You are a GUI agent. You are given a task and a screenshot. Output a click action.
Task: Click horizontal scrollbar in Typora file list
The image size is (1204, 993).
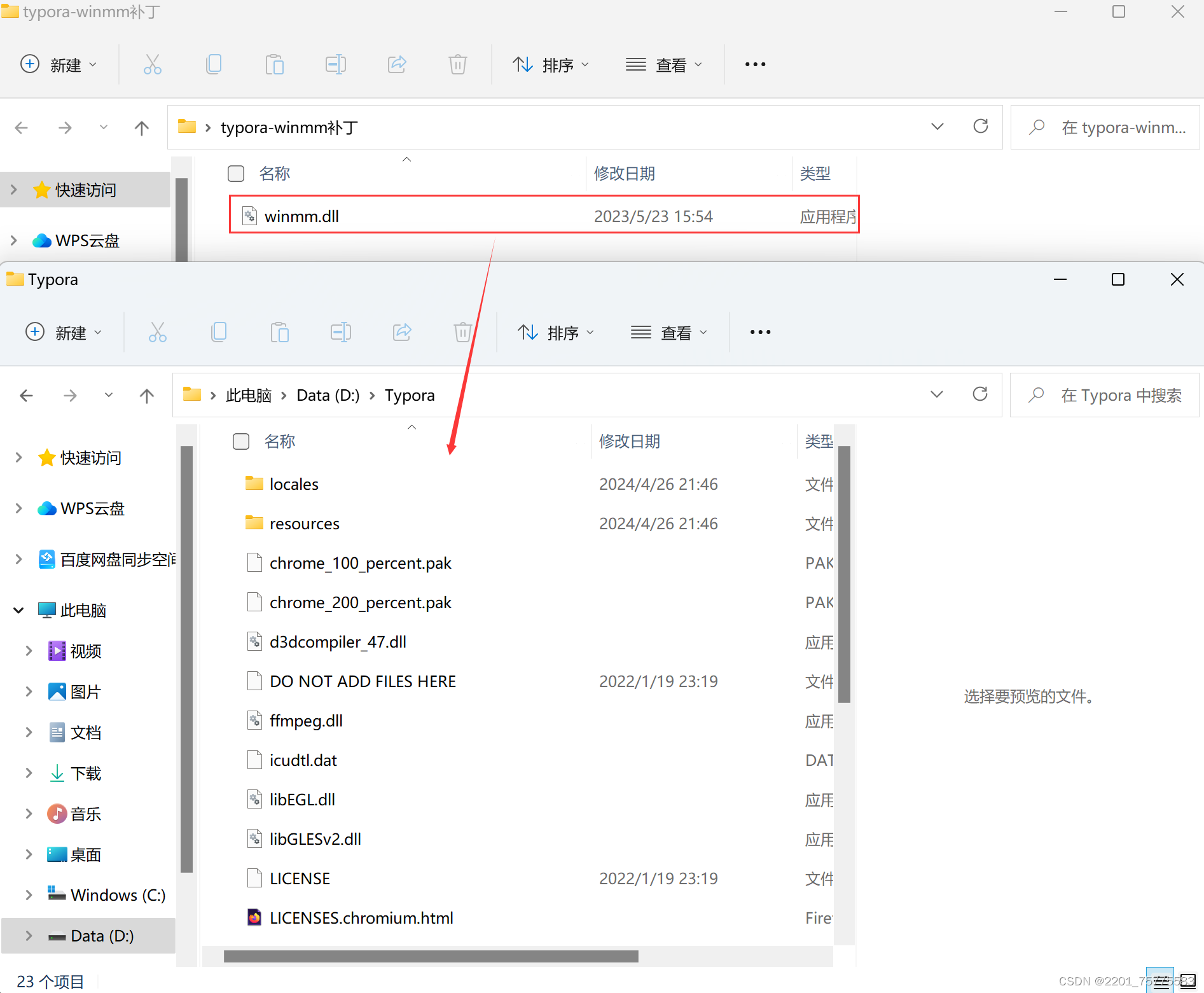pos(431,957)
